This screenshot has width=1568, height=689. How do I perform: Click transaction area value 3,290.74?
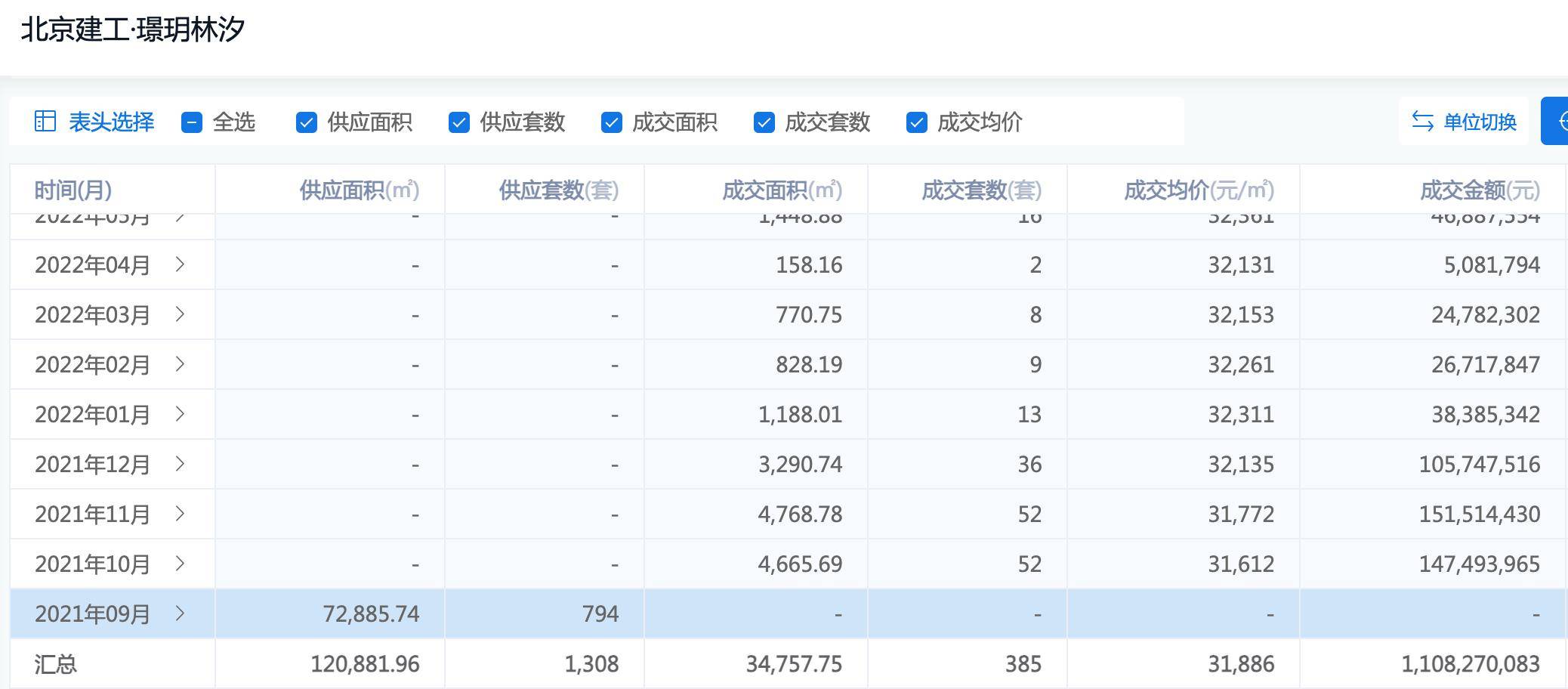pyautogui.click(x=800, y=464)
